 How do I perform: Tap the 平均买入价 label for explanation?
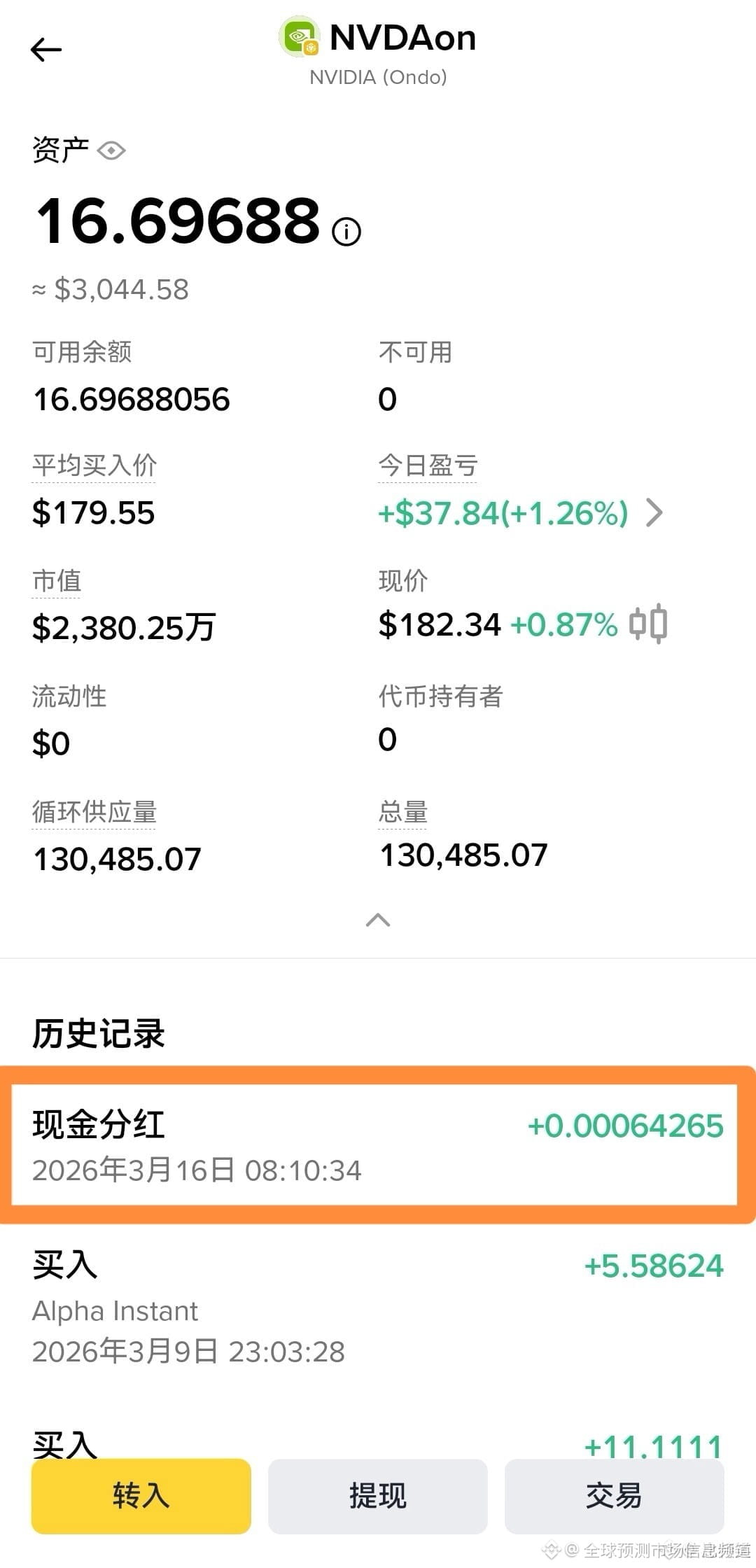click(94, 465)
